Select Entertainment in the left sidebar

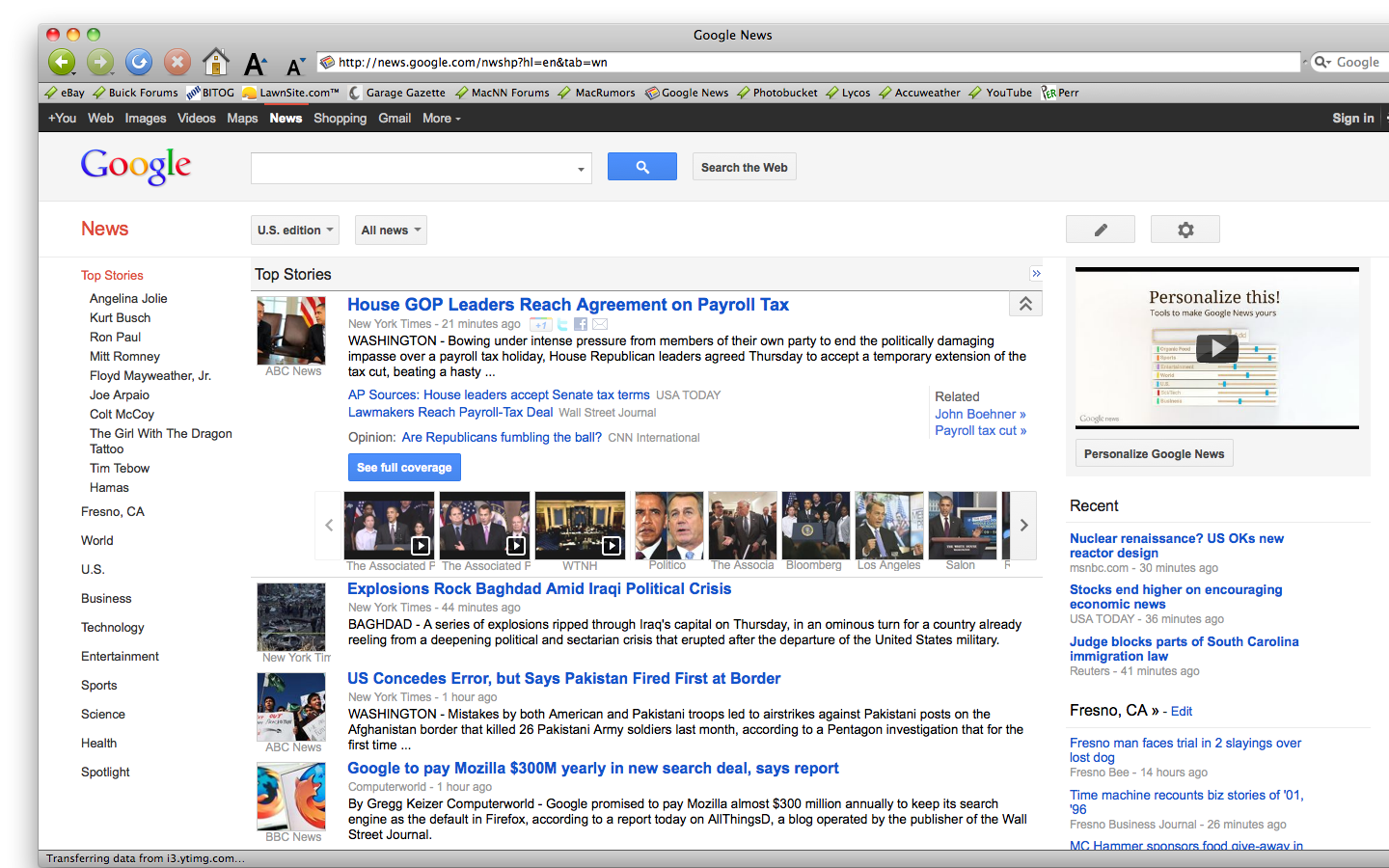coord(120,656)
